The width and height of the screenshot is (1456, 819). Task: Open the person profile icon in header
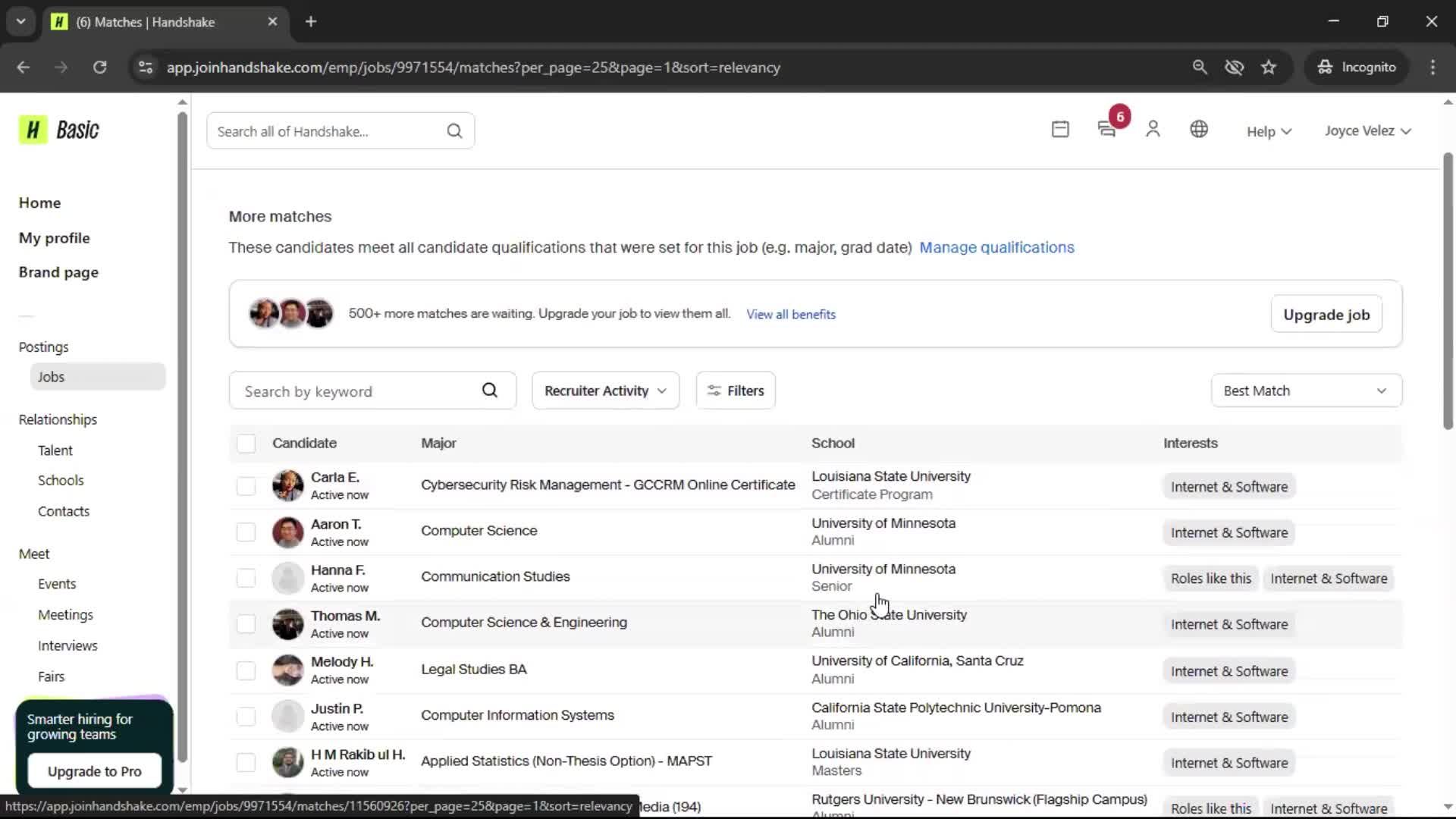(1153, 130)
